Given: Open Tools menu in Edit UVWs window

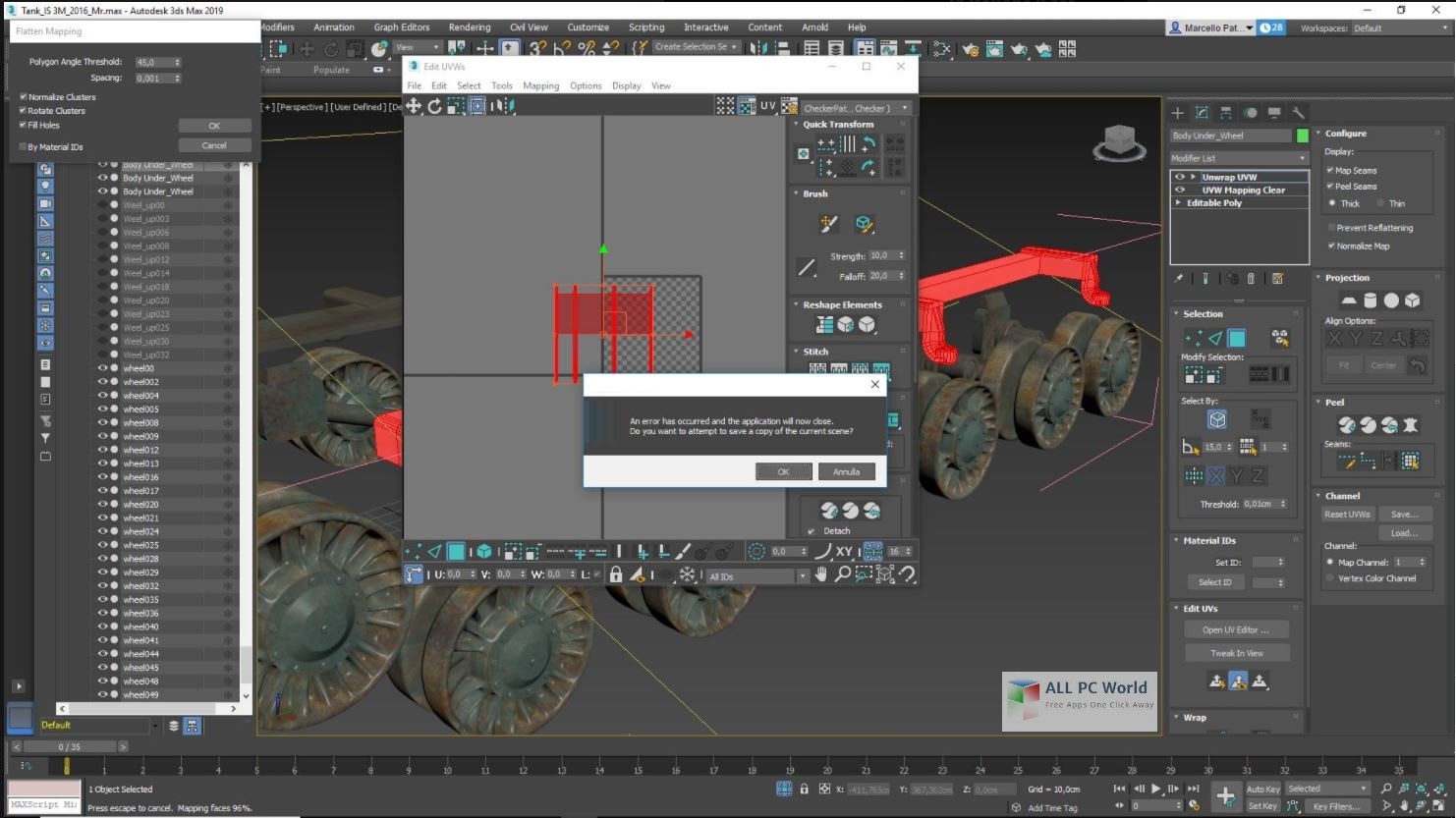Looking at the screenshot, I should click(x=501, y=85).
